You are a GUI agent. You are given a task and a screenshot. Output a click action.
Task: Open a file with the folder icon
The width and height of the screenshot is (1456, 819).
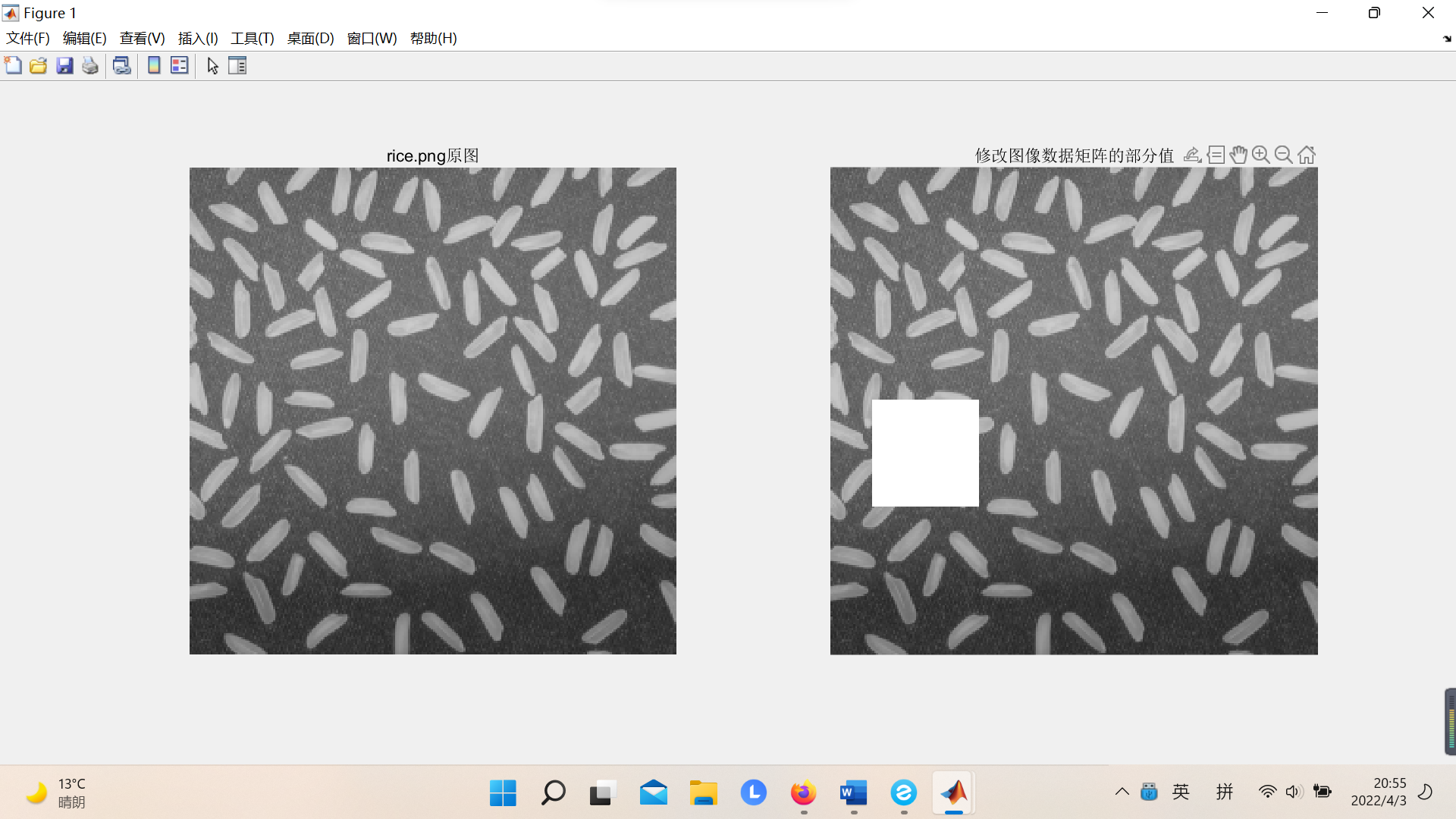(39, 66)
